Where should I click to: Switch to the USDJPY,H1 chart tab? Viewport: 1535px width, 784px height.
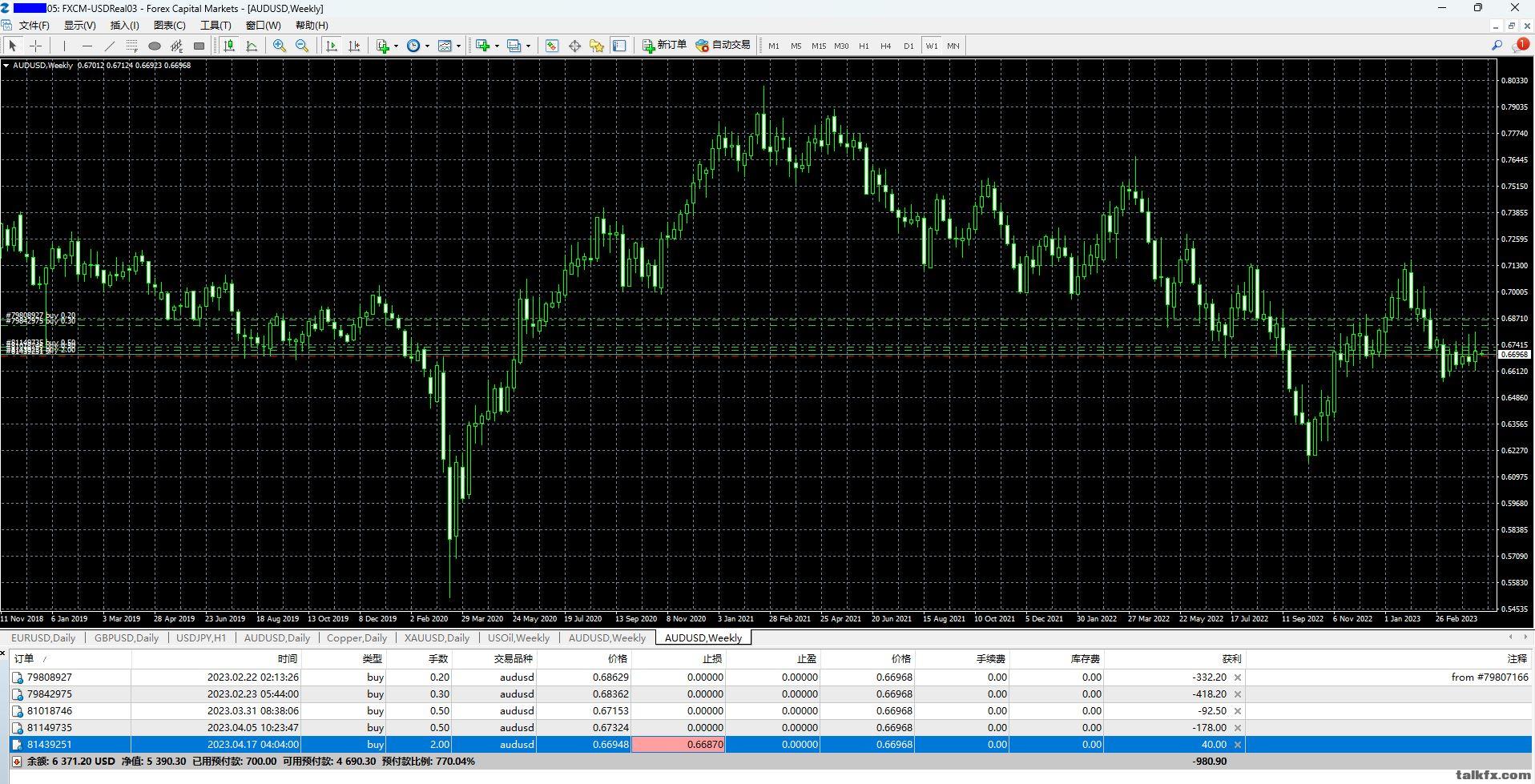(201, 638)
